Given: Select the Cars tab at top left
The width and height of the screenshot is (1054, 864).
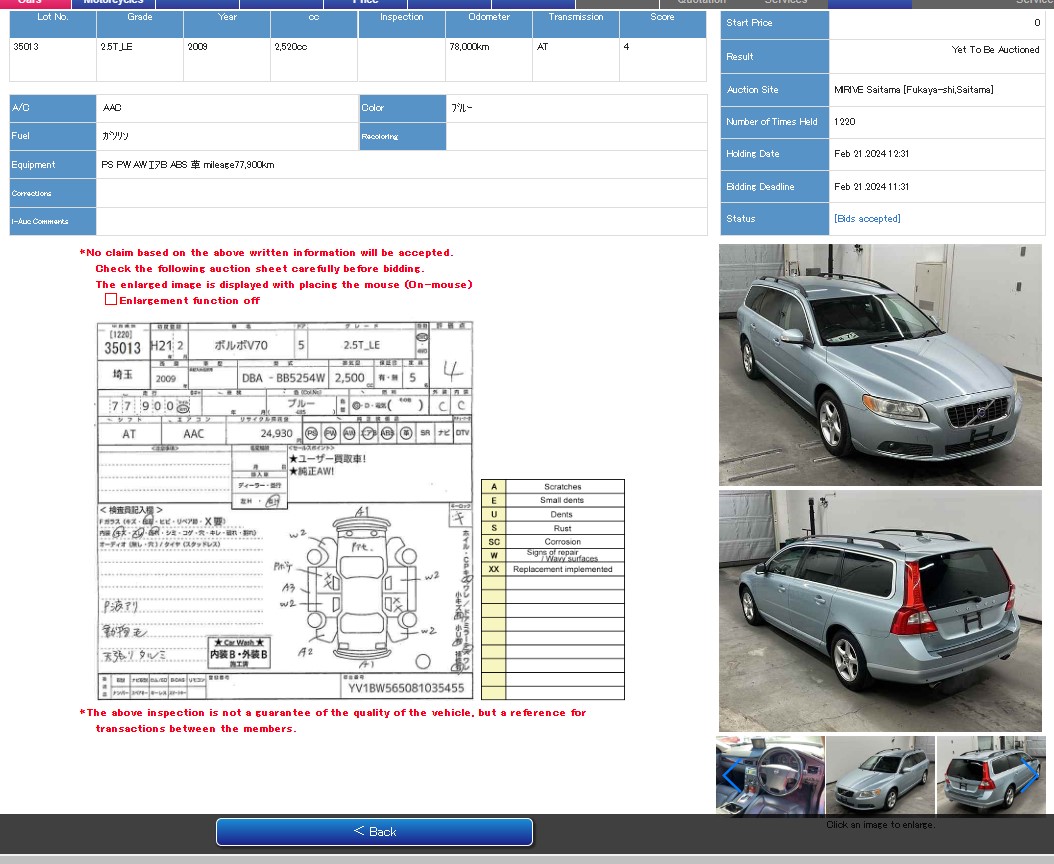Looking at the screenshot, I should tap(30, 3).
